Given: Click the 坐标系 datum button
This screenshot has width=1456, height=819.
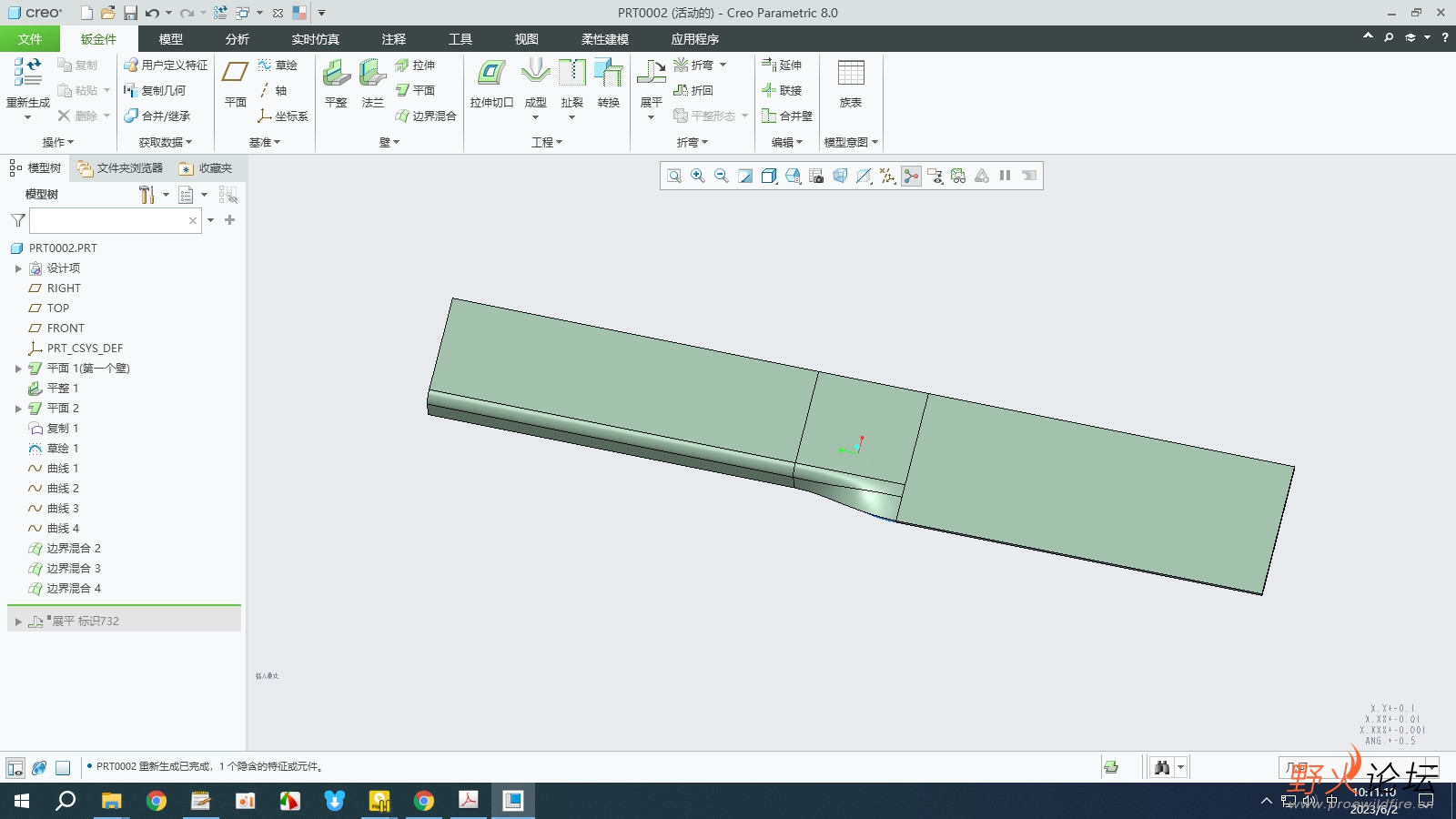Looking at the screenshot, I should click(x=283, y=116).
